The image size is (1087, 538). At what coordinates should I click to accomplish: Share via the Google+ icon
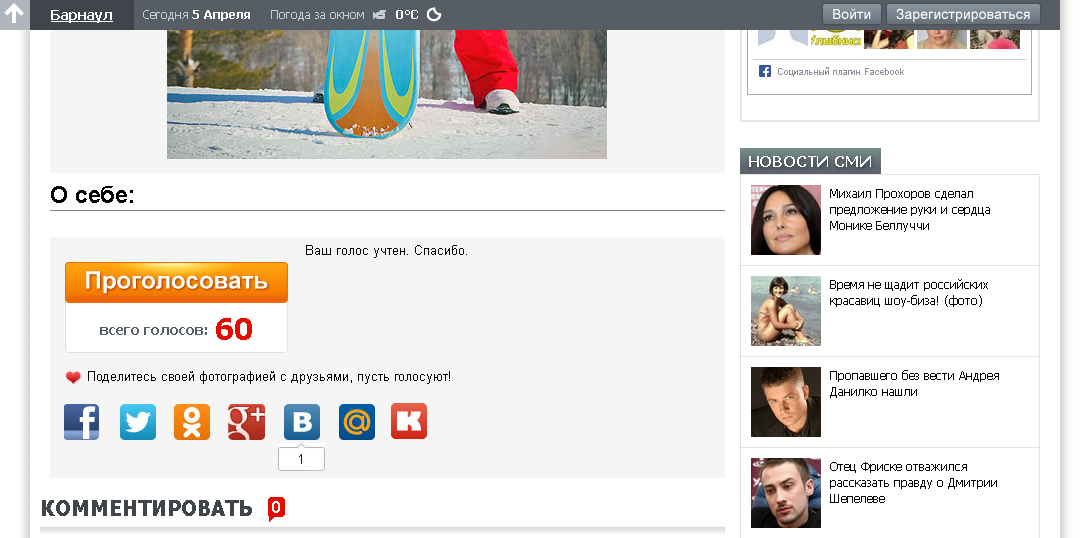[x=247, y=422]
